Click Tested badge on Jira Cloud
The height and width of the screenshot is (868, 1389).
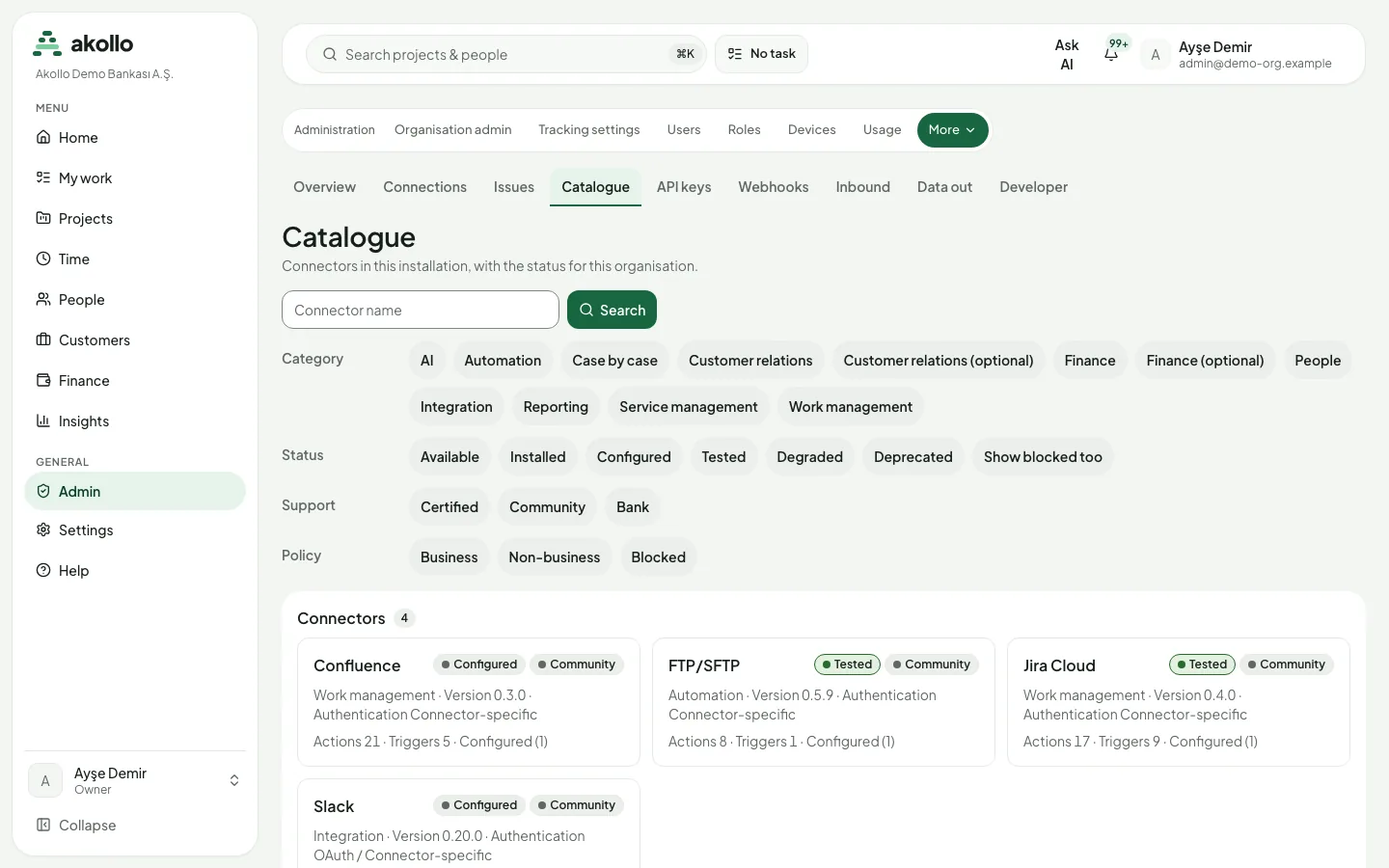point(1202,665)
